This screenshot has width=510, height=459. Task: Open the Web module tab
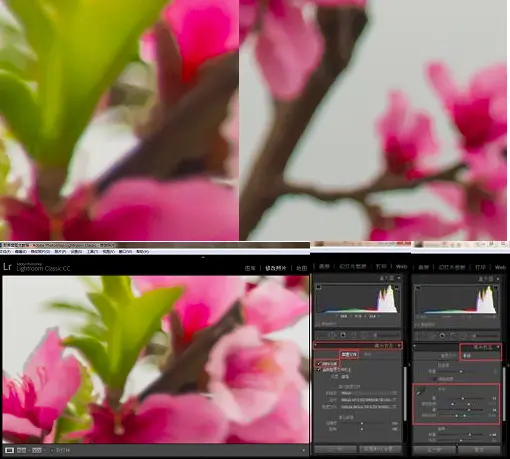pos(401,267)
